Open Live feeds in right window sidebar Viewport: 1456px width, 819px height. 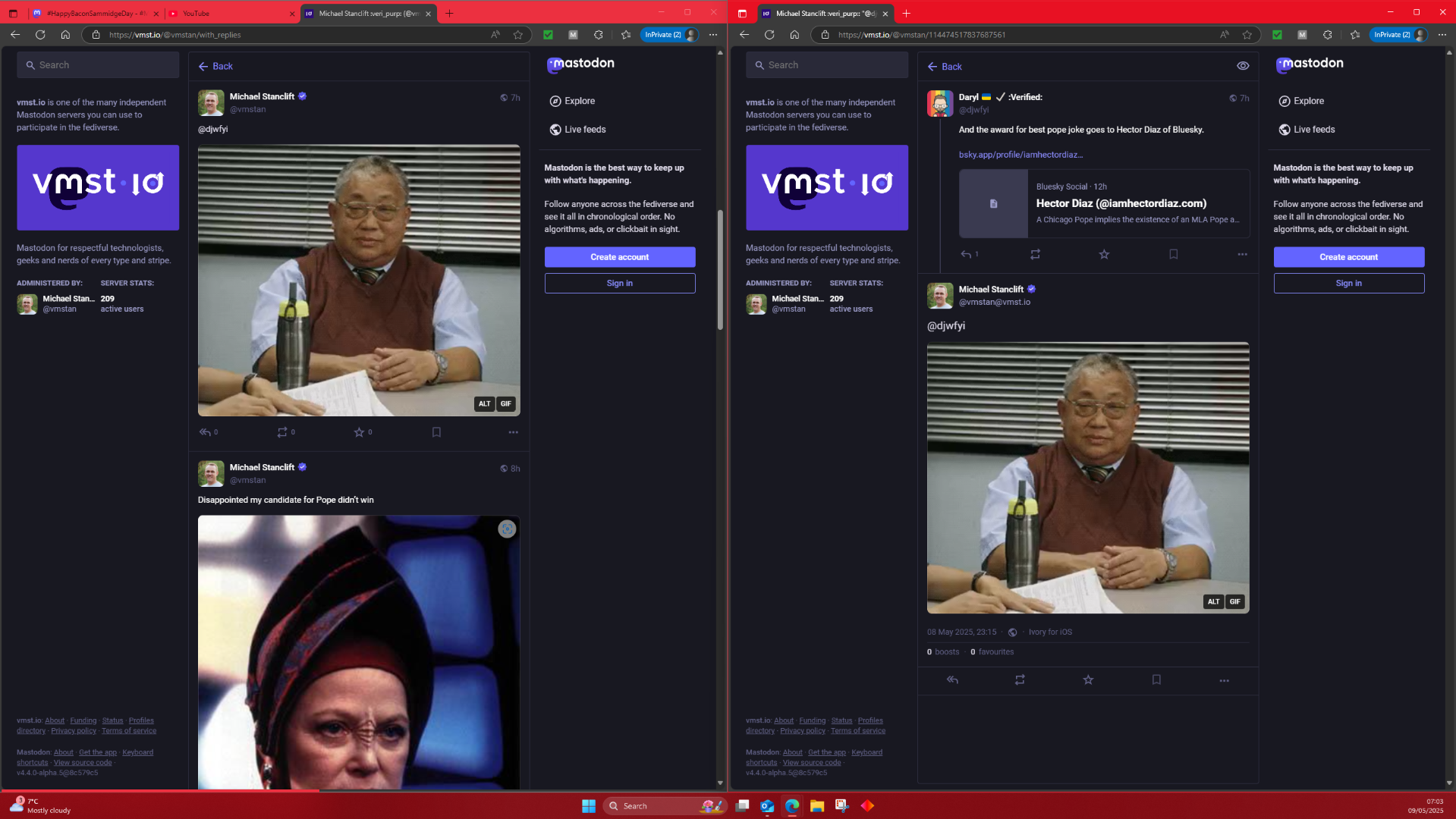(1307, 130)
